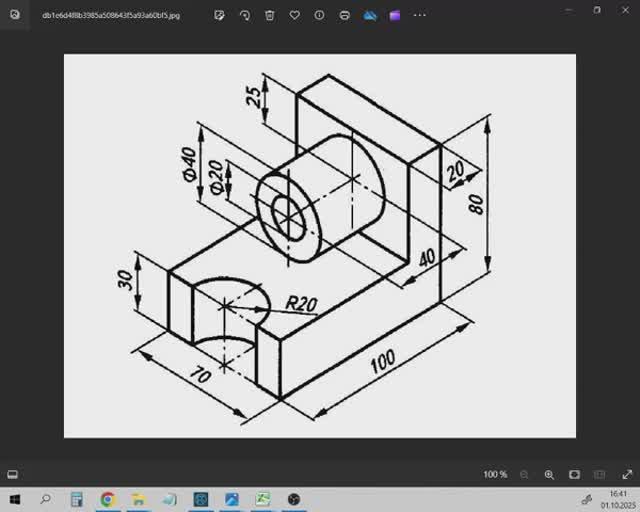The width and height of the screenshot is (640, 512).
Task: Print the image using the printer icon
Action: 344,16
